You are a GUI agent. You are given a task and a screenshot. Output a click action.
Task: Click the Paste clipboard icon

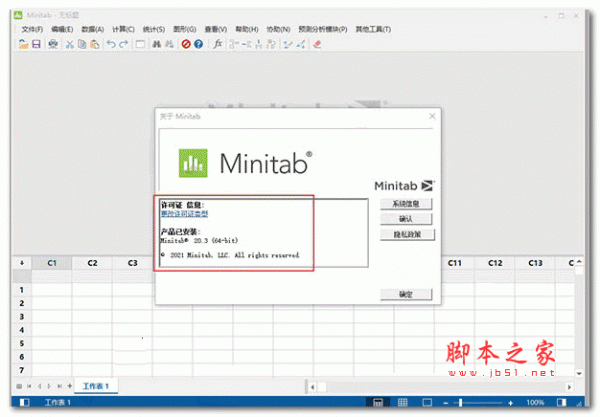coord(95,44)
